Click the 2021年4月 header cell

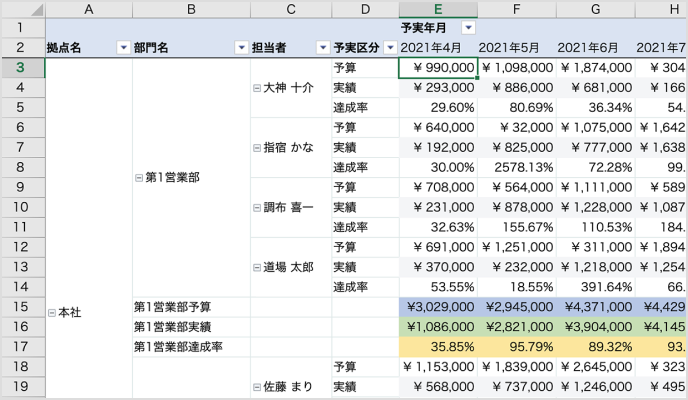[x=438, y=47]
